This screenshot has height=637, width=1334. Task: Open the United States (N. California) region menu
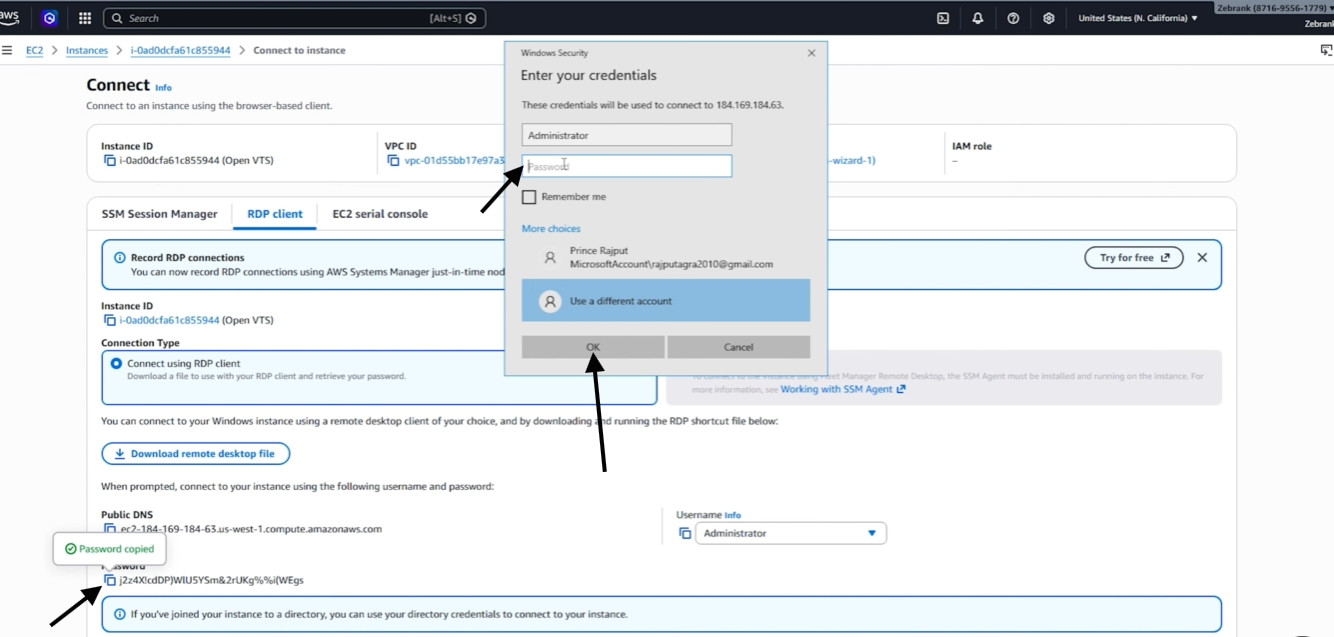click(1138, 18)
